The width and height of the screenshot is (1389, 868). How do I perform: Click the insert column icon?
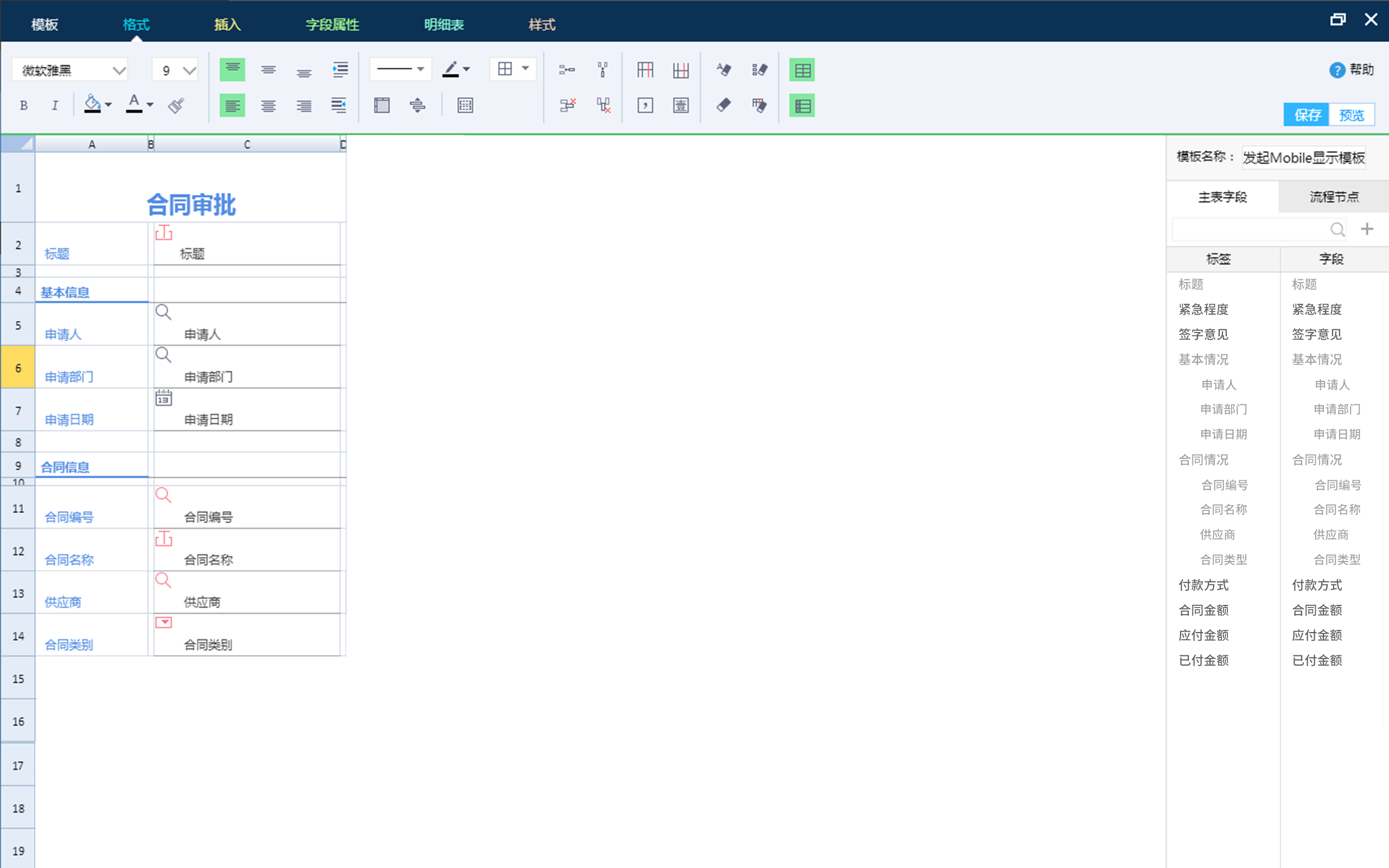pos(602,70)
